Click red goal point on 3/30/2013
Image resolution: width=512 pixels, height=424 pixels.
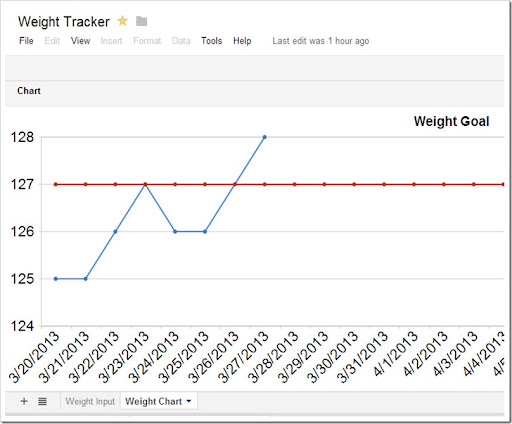point(354,184)
